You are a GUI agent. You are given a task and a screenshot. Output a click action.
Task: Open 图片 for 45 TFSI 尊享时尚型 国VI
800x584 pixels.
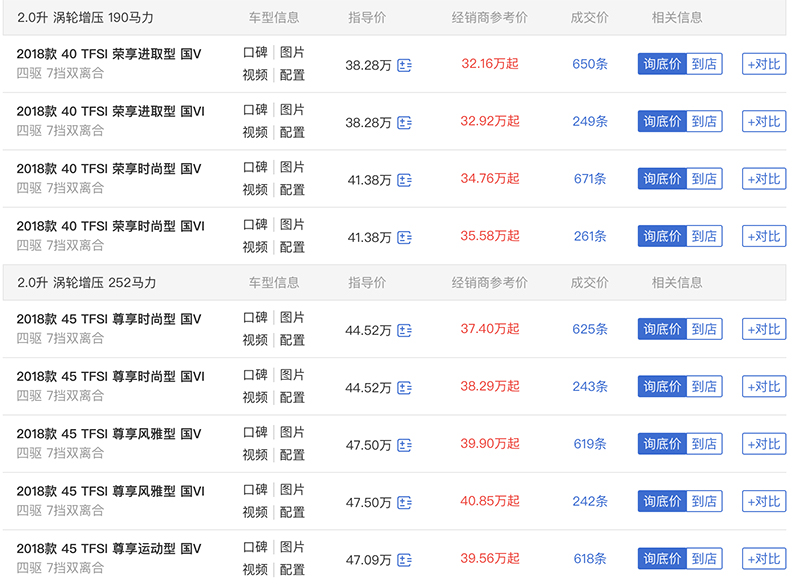[292, 375]
